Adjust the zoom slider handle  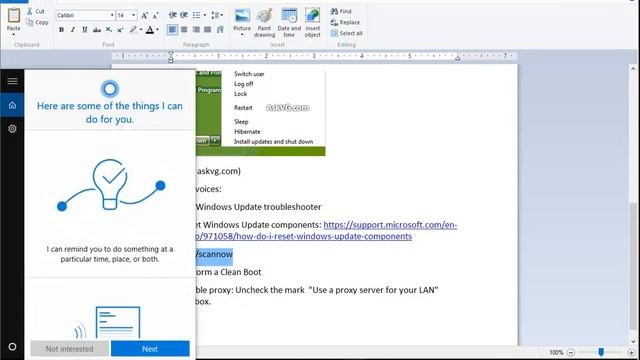(x=601, y=352)
